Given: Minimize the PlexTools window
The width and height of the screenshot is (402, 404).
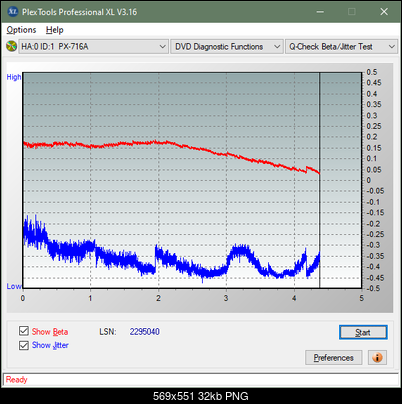Looking at the screenshot, I should pos(320,12).
